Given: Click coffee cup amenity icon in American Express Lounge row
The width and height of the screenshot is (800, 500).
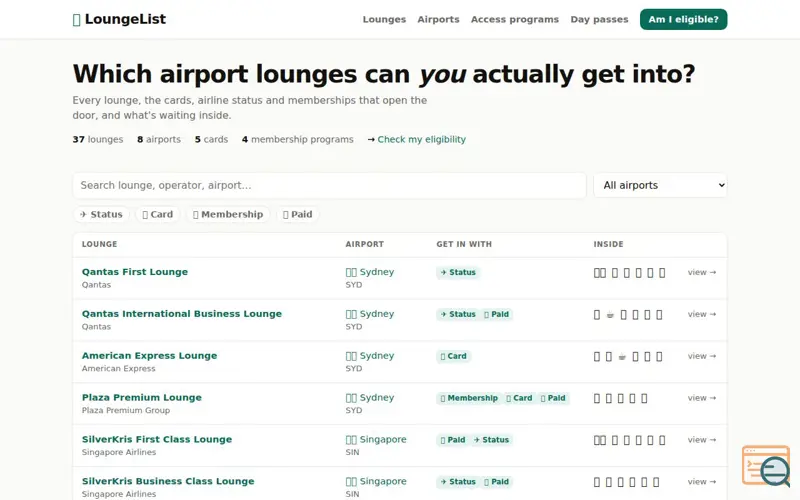Looking at the screenshot, I should (x=622, y=357).
